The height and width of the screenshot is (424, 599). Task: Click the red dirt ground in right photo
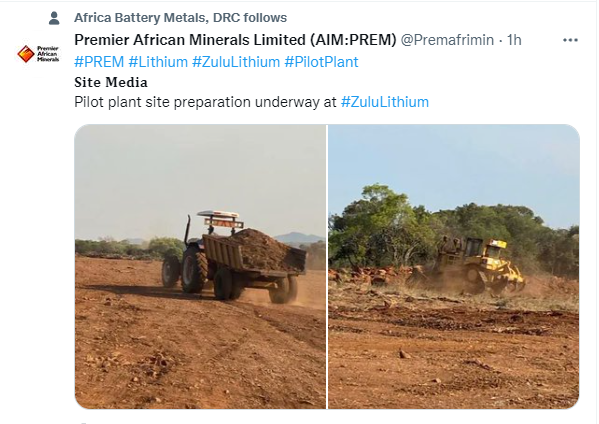[454, 355]
